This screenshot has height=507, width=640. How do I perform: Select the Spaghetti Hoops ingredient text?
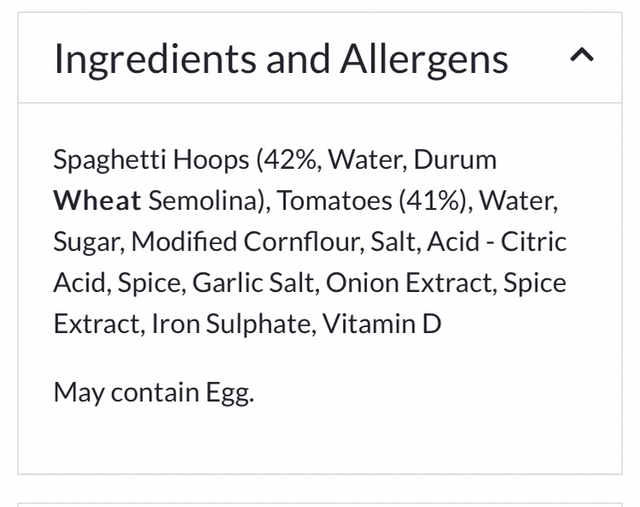(150, 160)
